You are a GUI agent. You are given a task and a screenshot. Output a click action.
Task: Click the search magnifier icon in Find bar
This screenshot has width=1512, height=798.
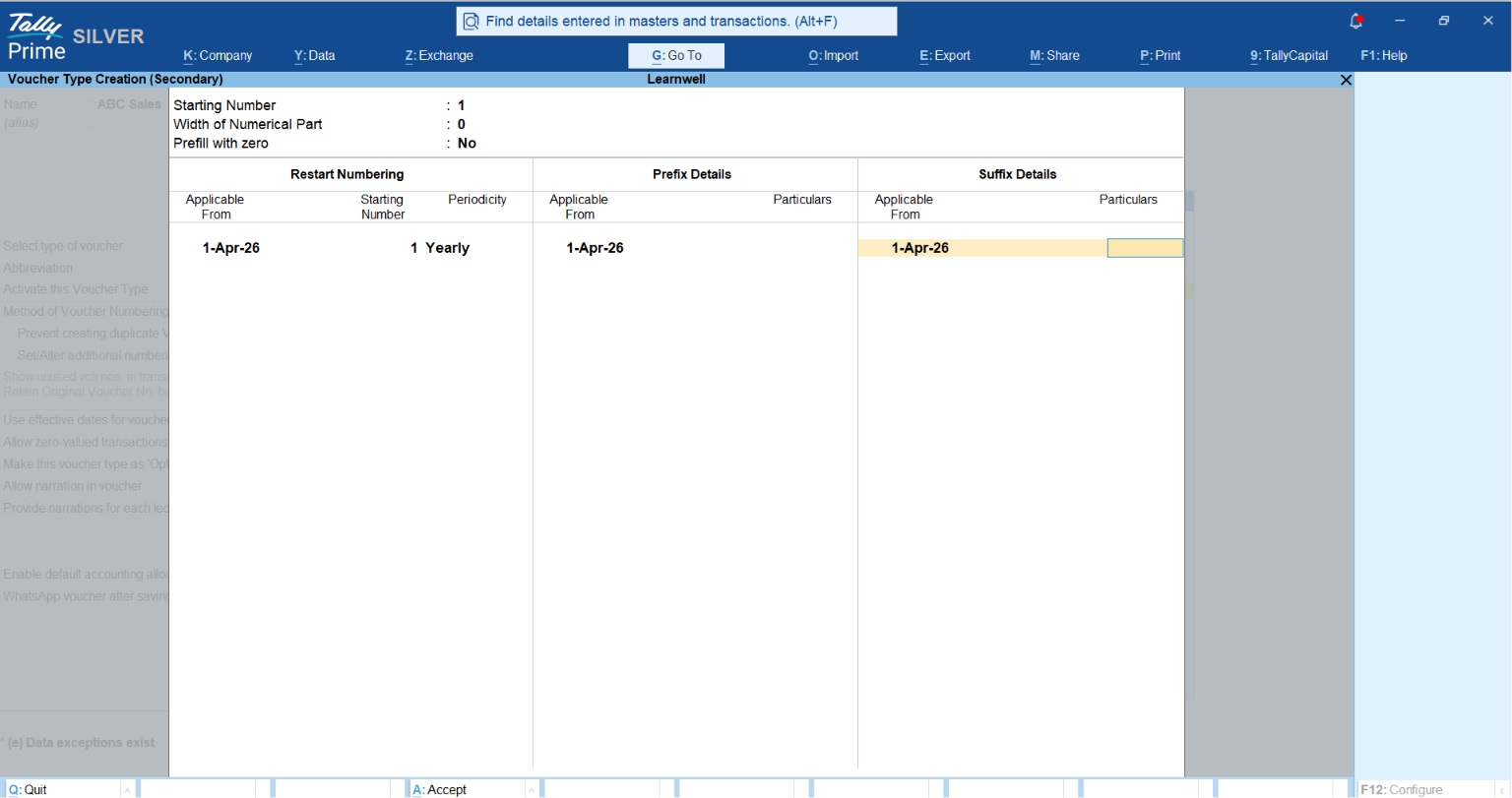472,21
